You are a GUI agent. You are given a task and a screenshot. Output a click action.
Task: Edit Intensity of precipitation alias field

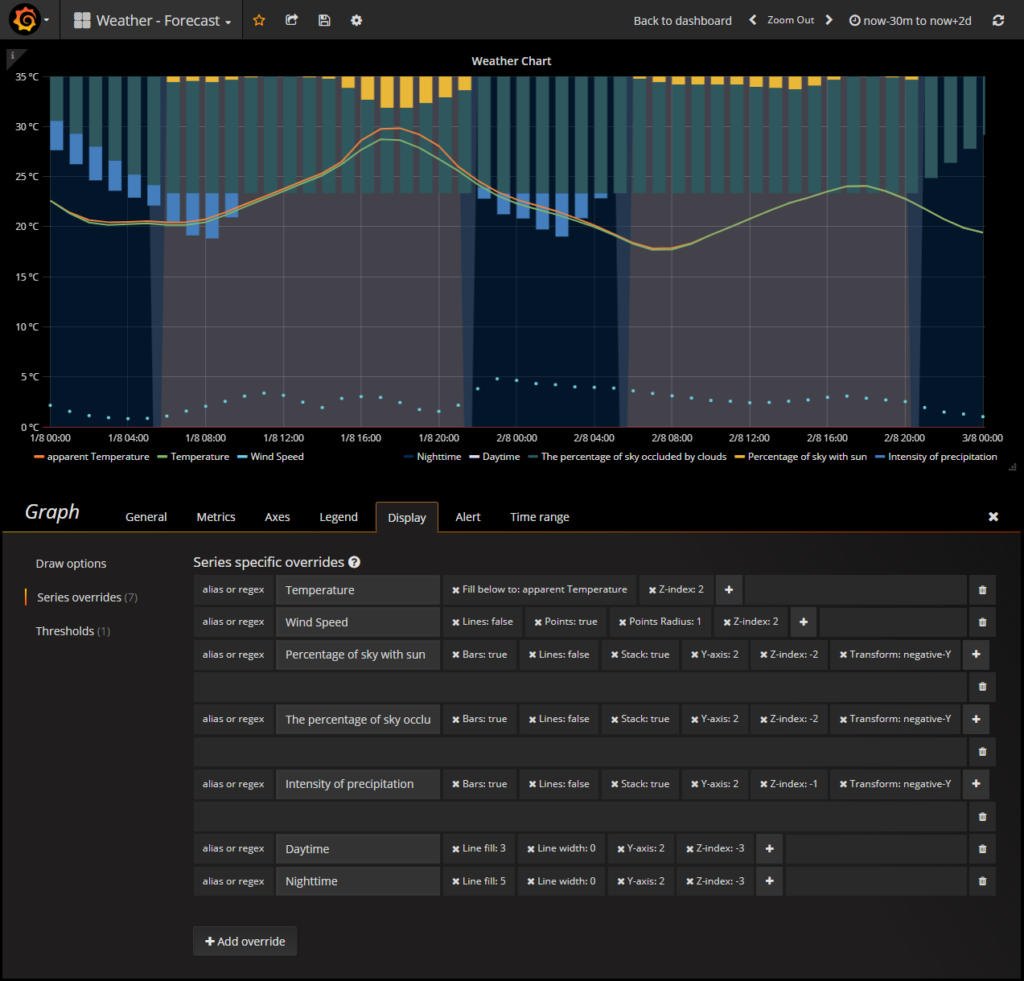[x=358, y=784]
